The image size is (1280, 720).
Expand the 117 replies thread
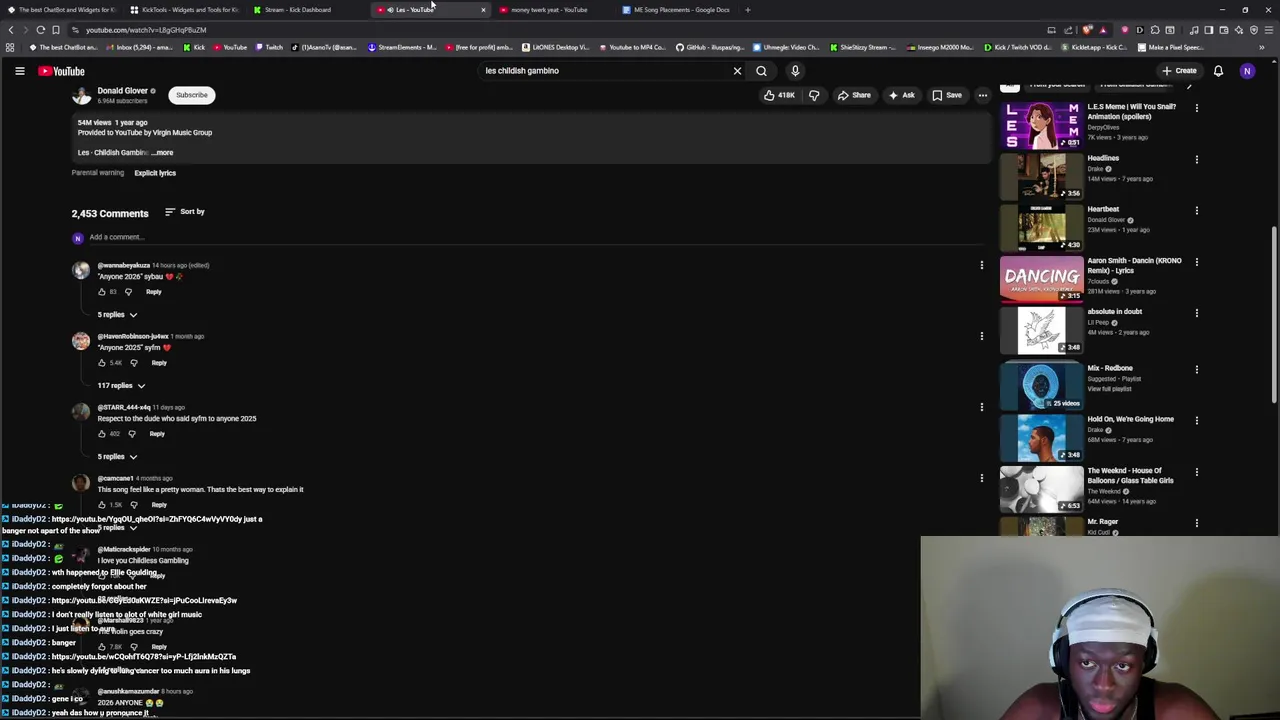[121, 386]
